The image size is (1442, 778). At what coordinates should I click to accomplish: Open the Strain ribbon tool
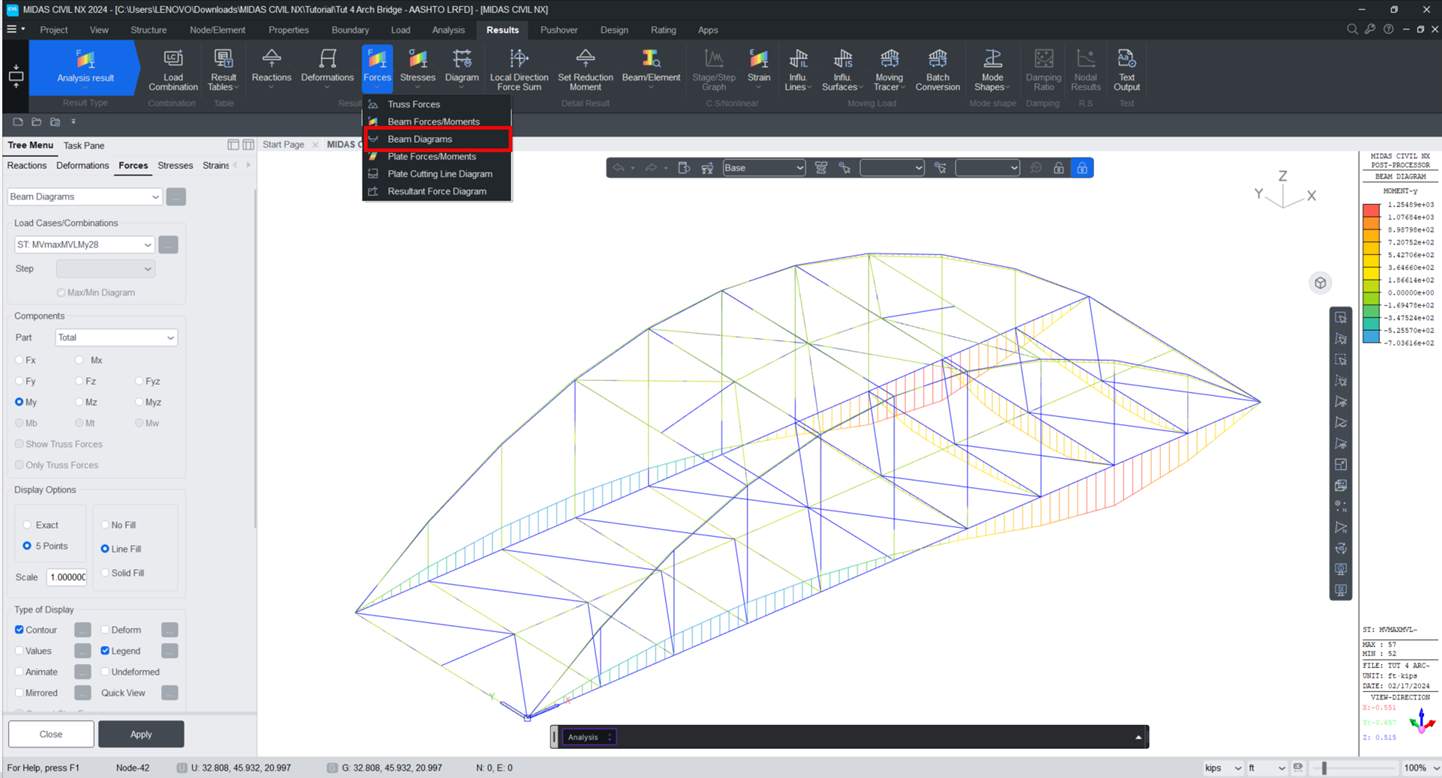pyautogui.click(x=759, y=67)
